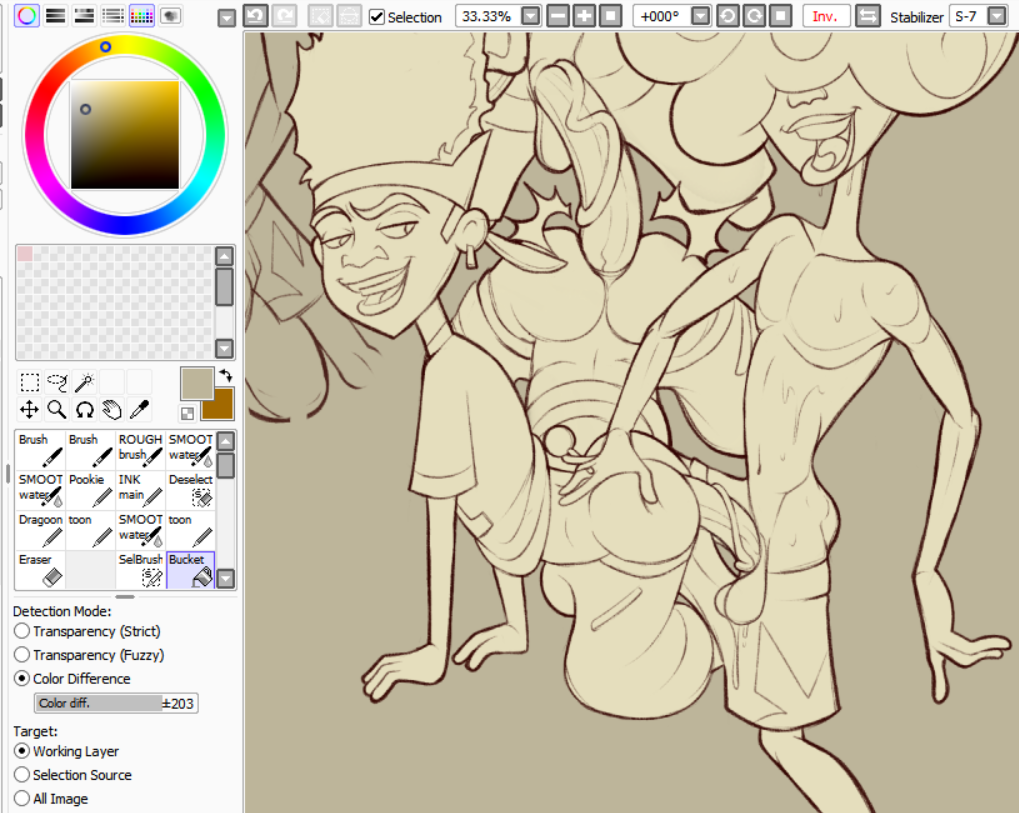Show the swatches color panel tab

(142, 15)
